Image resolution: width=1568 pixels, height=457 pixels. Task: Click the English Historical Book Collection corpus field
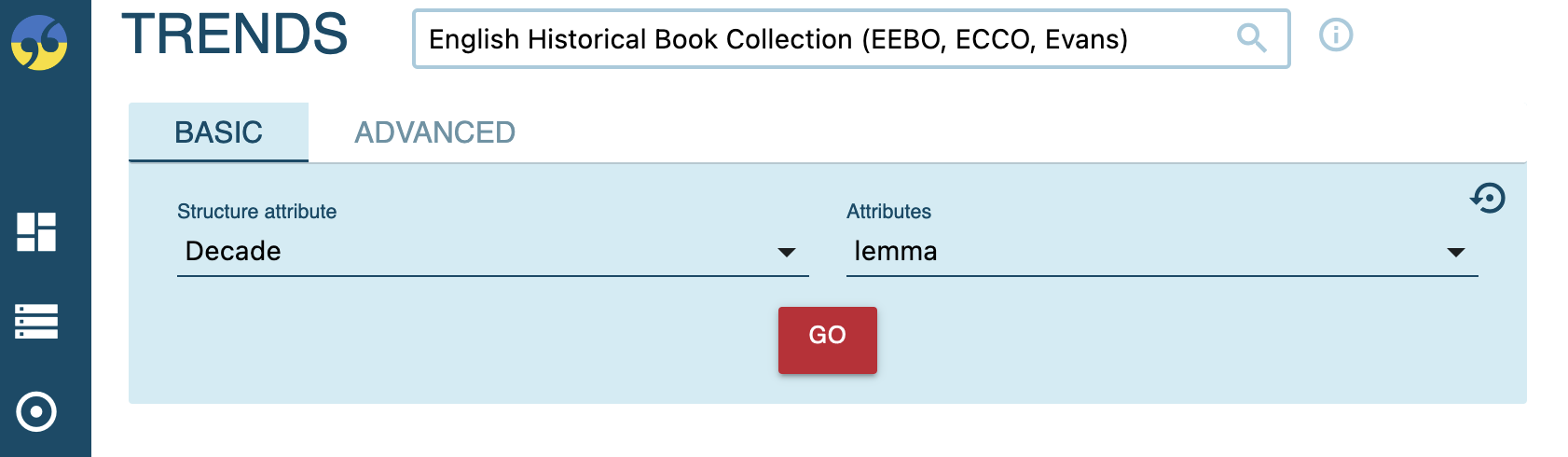(x=851, y=39)
